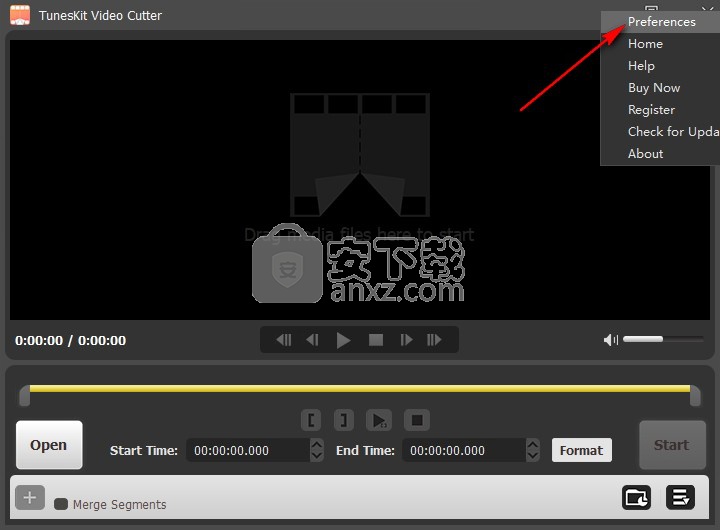Click the video preview drop area
The width and height of the screenshot is (720, 530).
(x=360, y=180)
